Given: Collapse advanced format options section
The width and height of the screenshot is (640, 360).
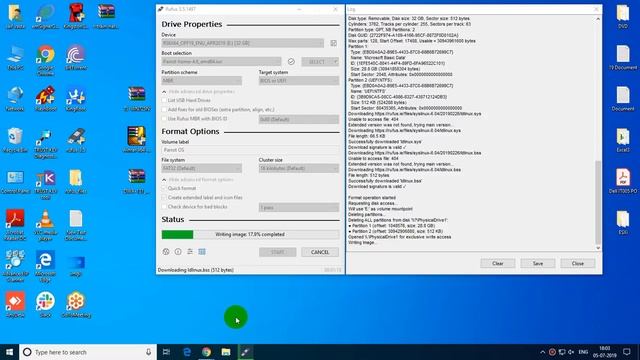Looking at the screenshot, I should coord(198,180).
